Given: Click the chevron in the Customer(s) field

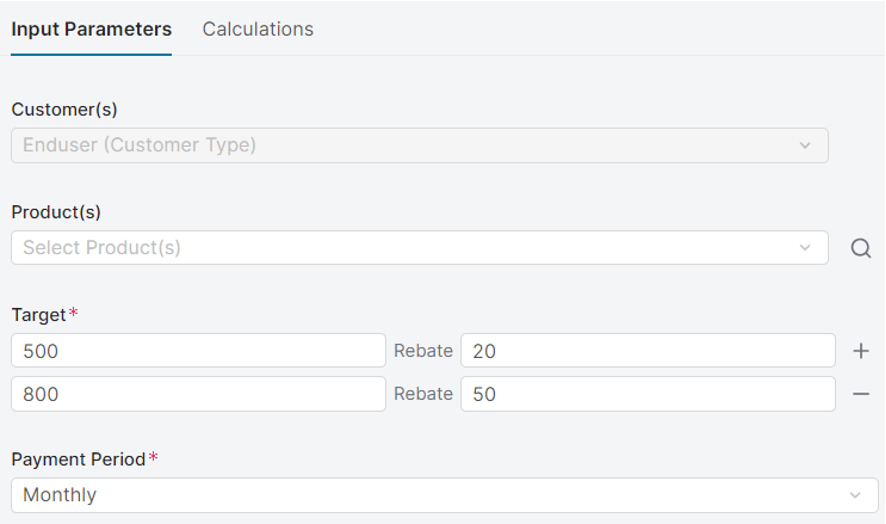Looking at the screenshot, I should point(805,146).
